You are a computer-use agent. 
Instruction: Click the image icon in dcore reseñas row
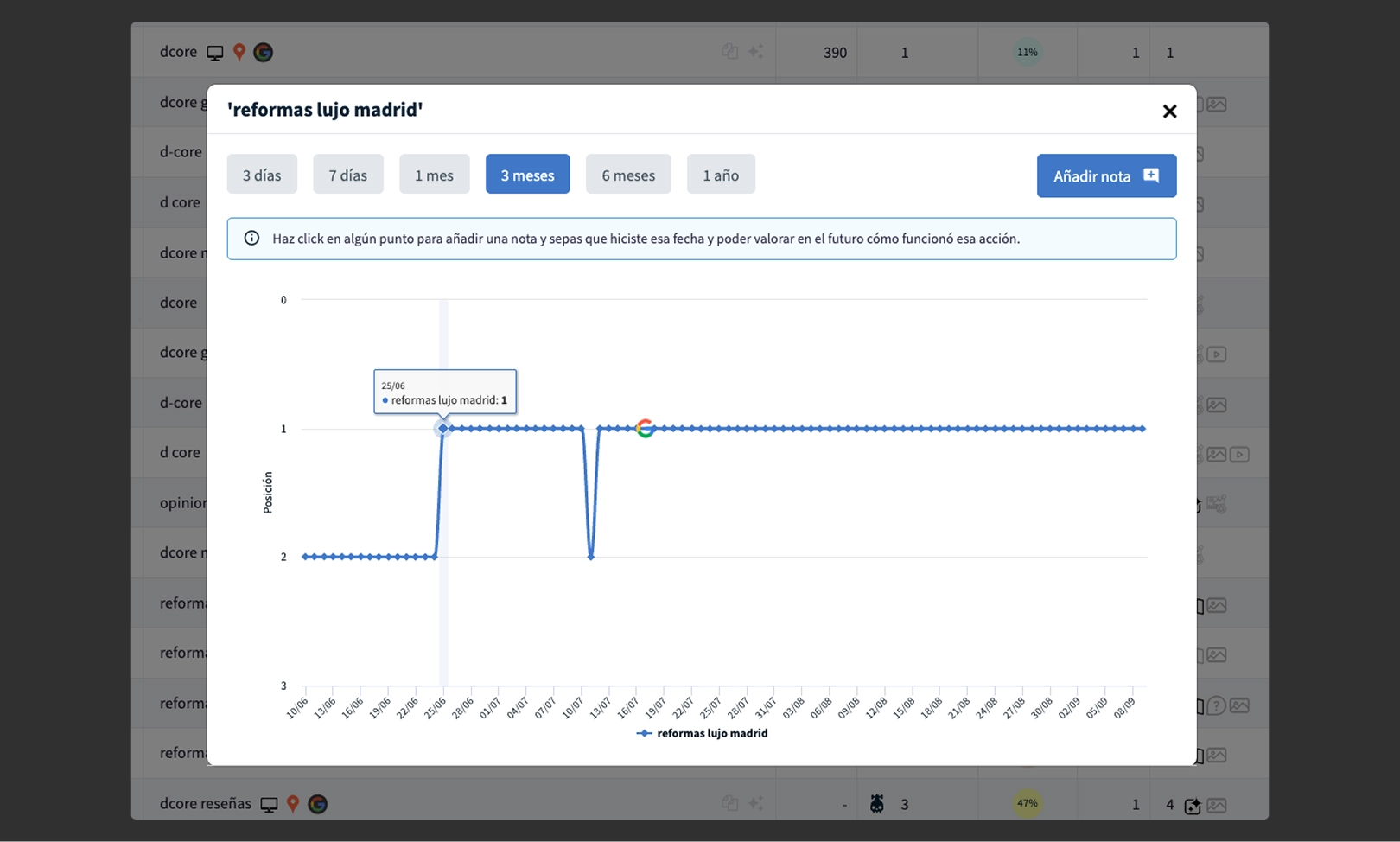[1217, 805]
